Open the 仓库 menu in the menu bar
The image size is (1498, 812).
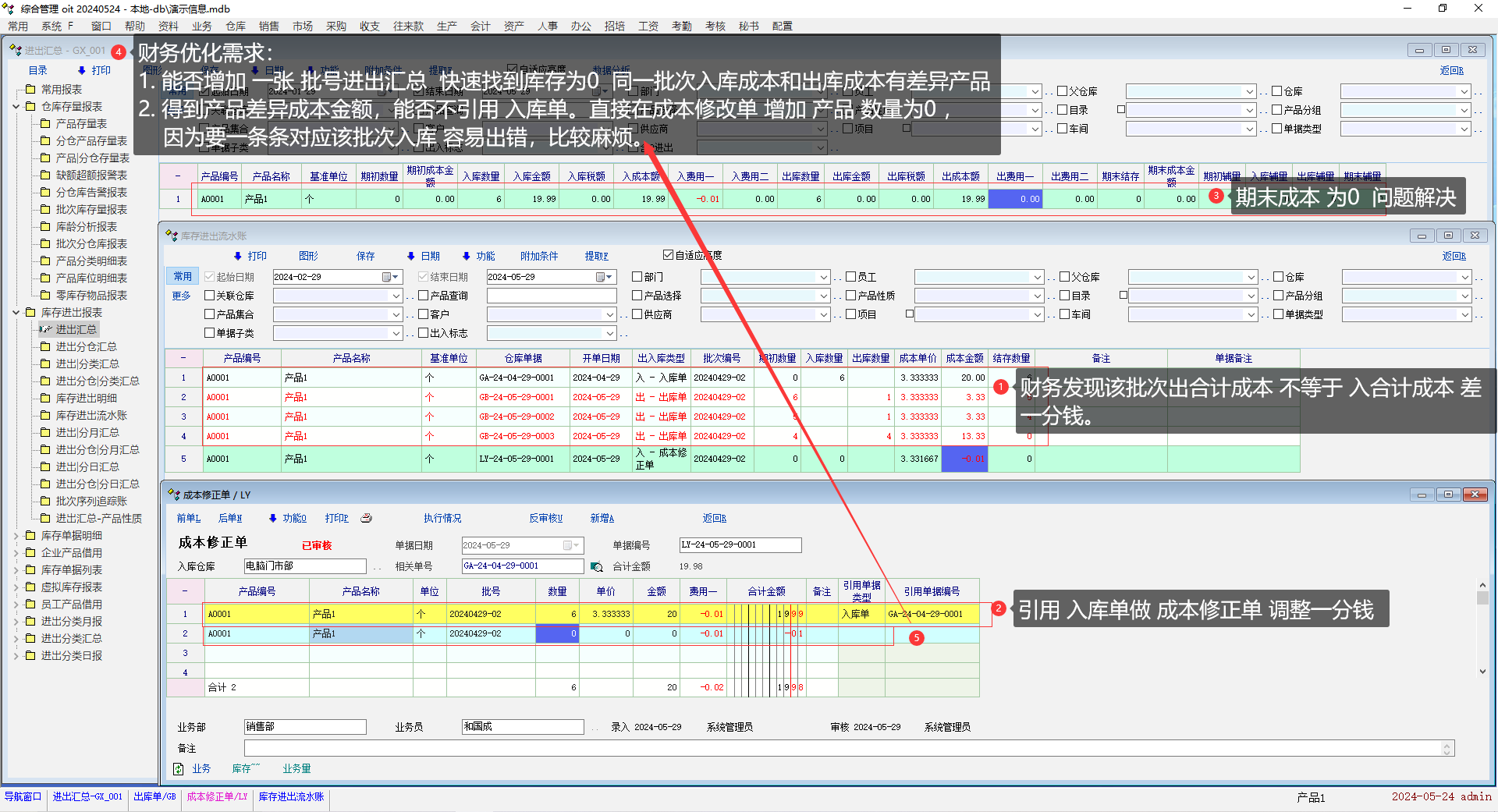(236, 26)
